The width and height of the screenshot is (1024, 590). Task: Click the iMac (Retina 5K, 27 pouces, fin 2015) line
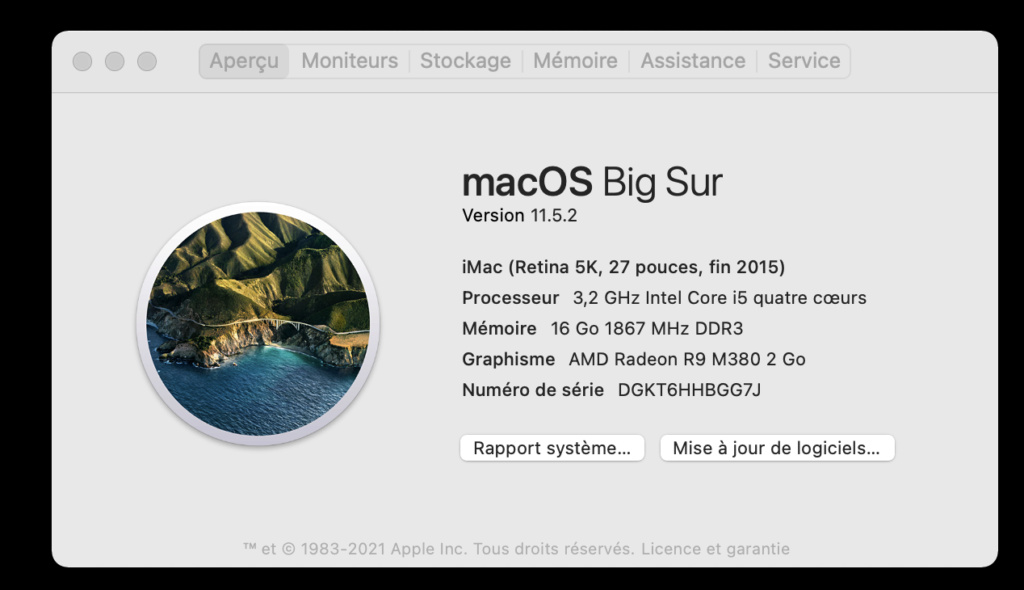click(x=623, y=267)
